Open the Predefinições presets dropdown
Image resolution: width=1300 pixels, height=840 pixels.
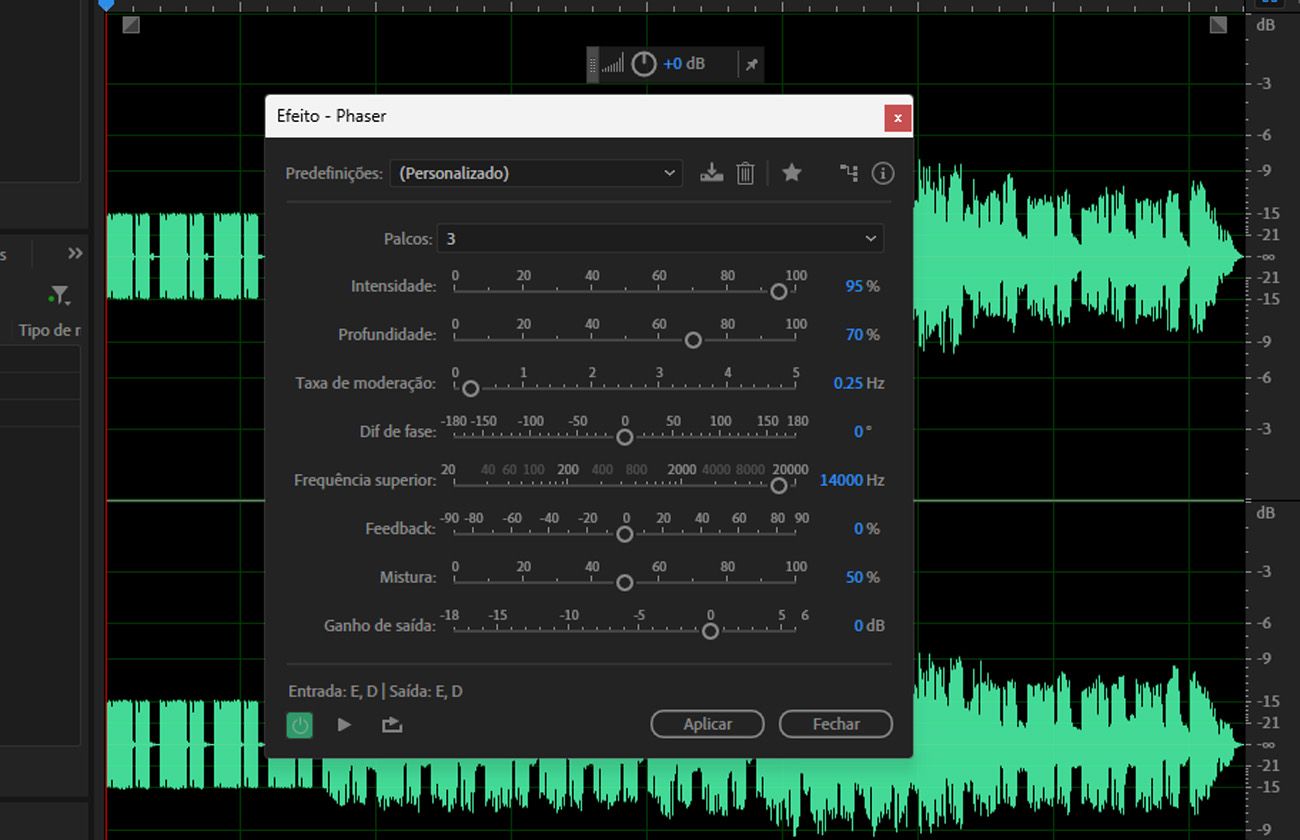535,172
